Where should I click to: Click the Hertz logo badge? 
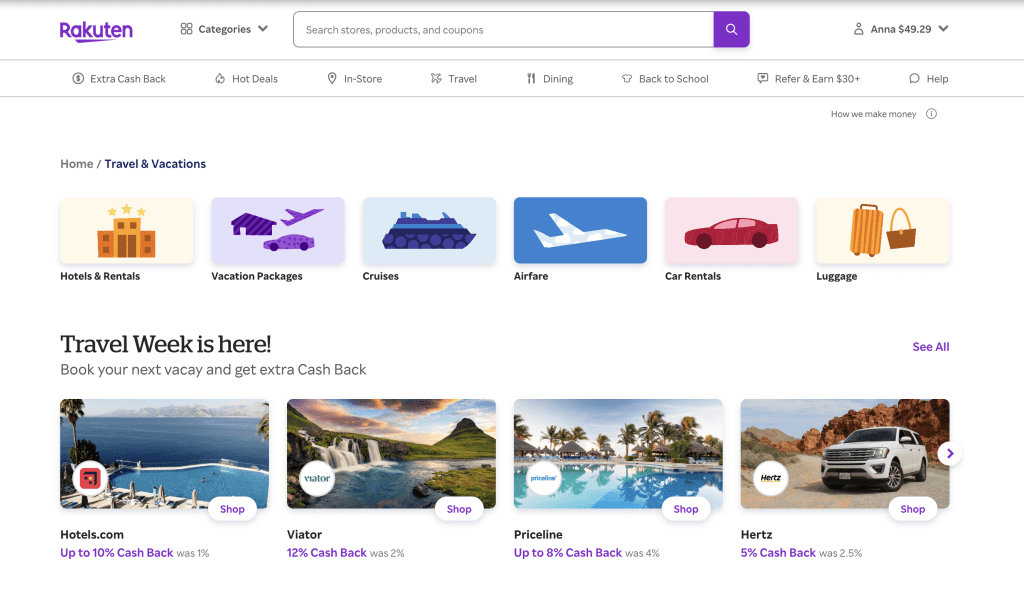(771, 479)
